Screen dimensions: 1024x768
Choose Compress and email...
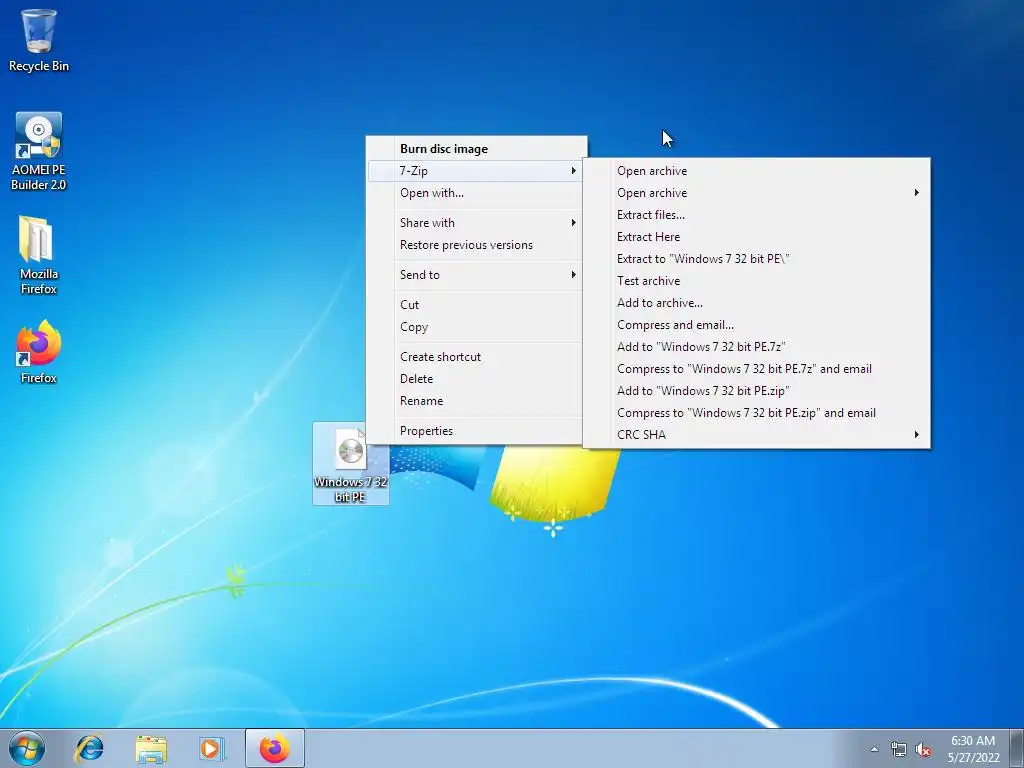coord(756,325)
